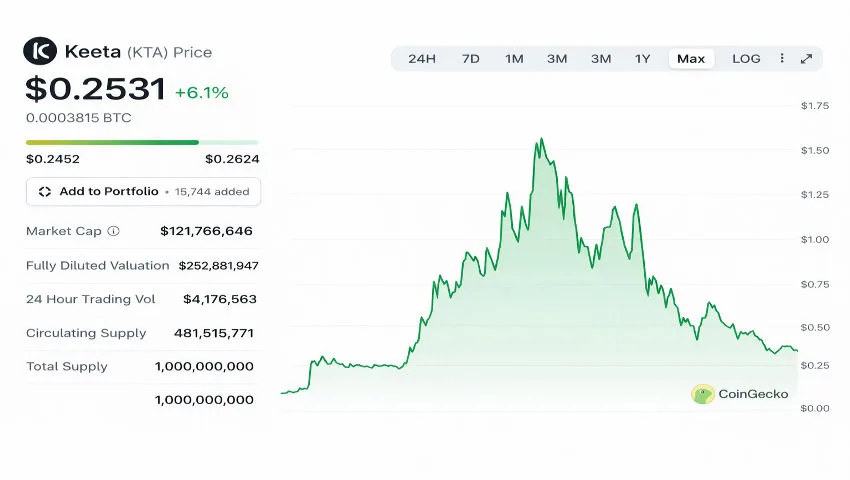Show the 1M price chart
This screenshot has width=850, height=480.
(514, 59)
